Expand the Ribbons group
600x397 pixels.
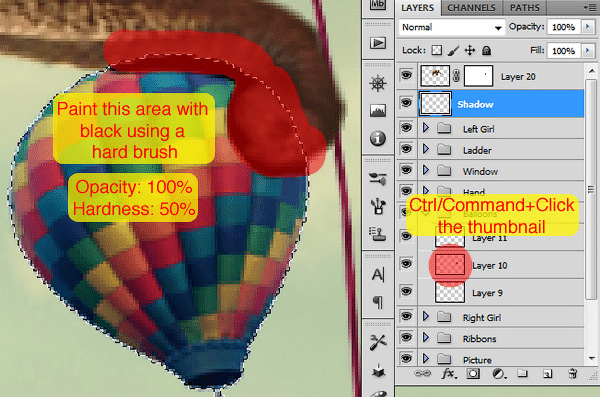[426, 338]
